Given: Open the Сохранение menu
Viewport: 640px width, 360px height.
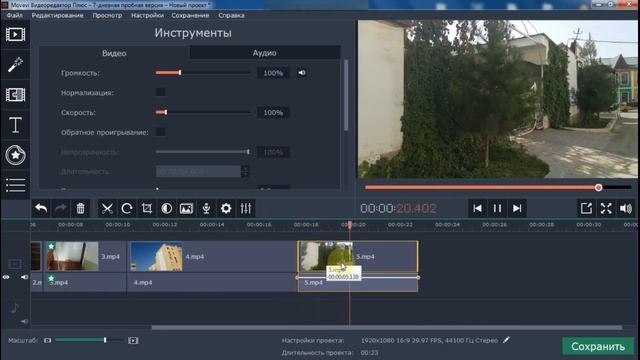Looking at the screenshot, I should coord(190,16).
